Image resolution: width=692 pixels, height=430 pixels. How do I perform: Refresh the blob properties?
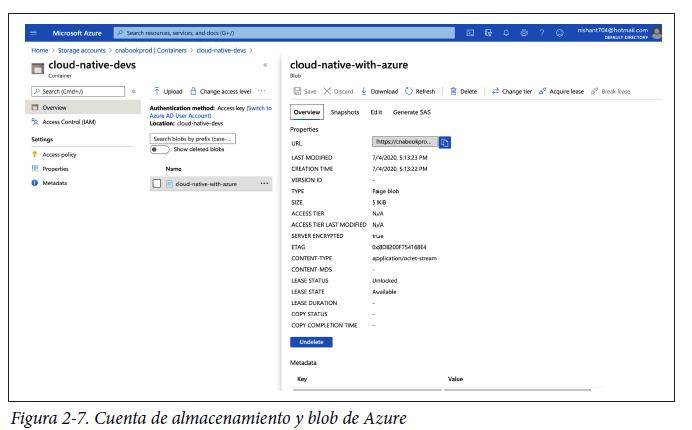tap(420, 91)
